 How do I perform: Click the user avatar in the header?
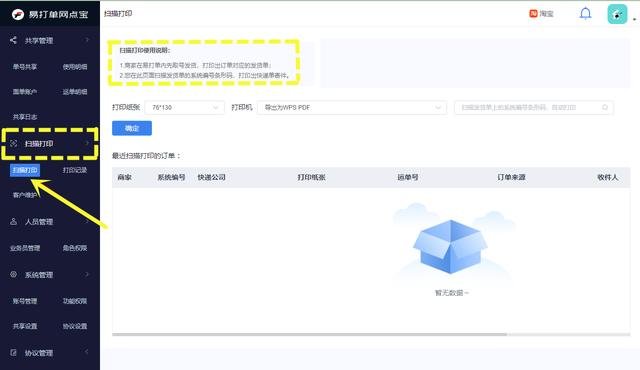point(617,14)
